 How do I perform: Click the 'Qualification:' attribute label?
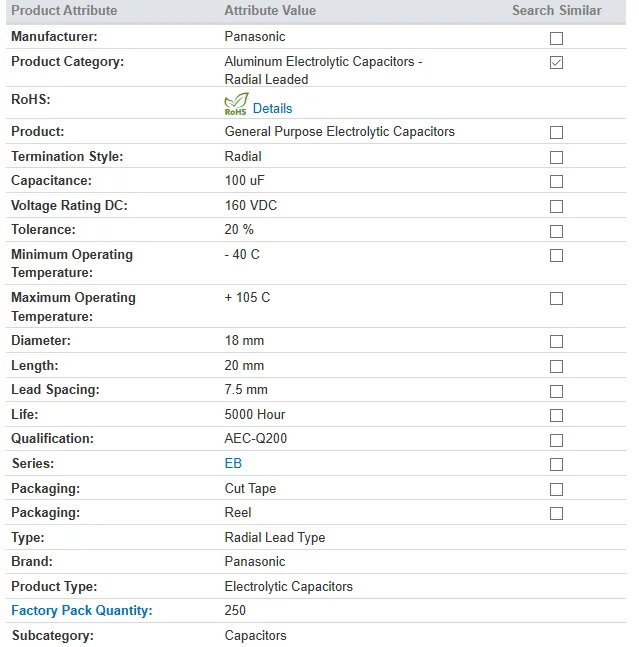click(x=52, y=438)
